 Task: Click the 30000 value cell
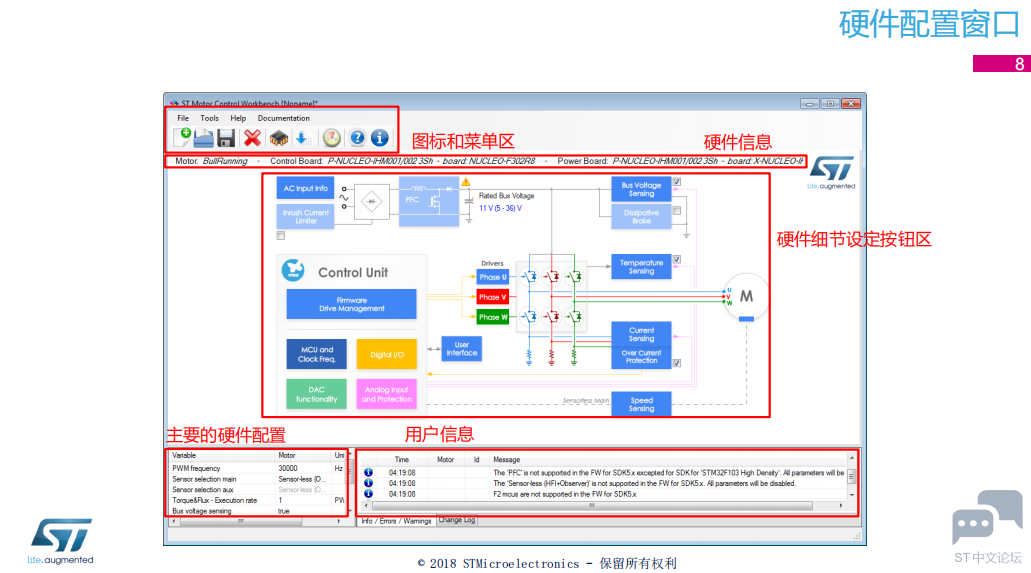point(304,468)
